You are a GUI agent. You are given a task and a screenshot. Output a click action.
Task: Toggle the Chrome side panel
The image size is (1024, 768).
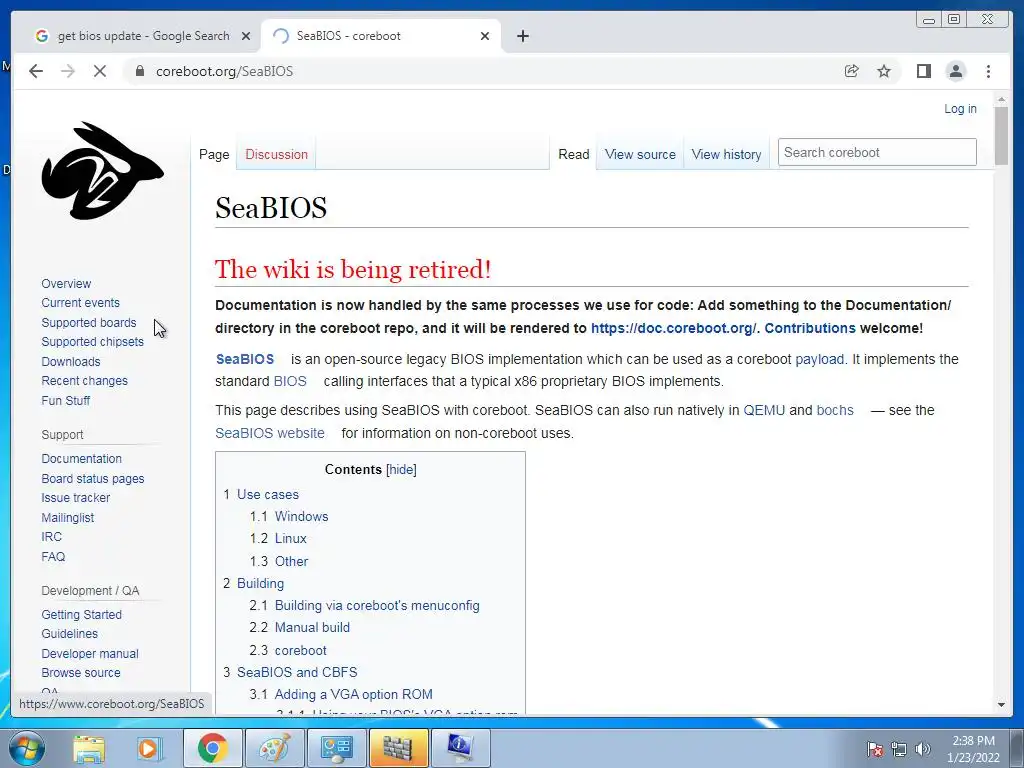(x=923, y=71)
